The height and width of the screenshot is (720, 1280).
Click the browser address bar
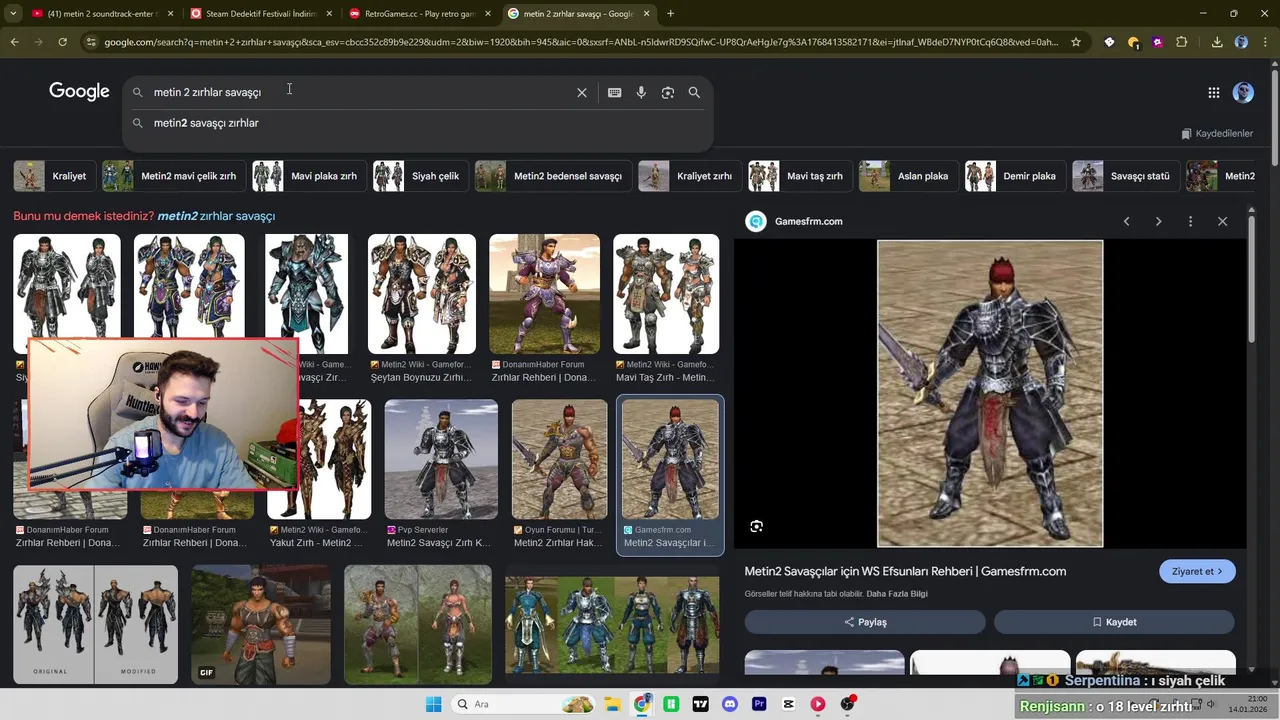(x=580, y=42)
